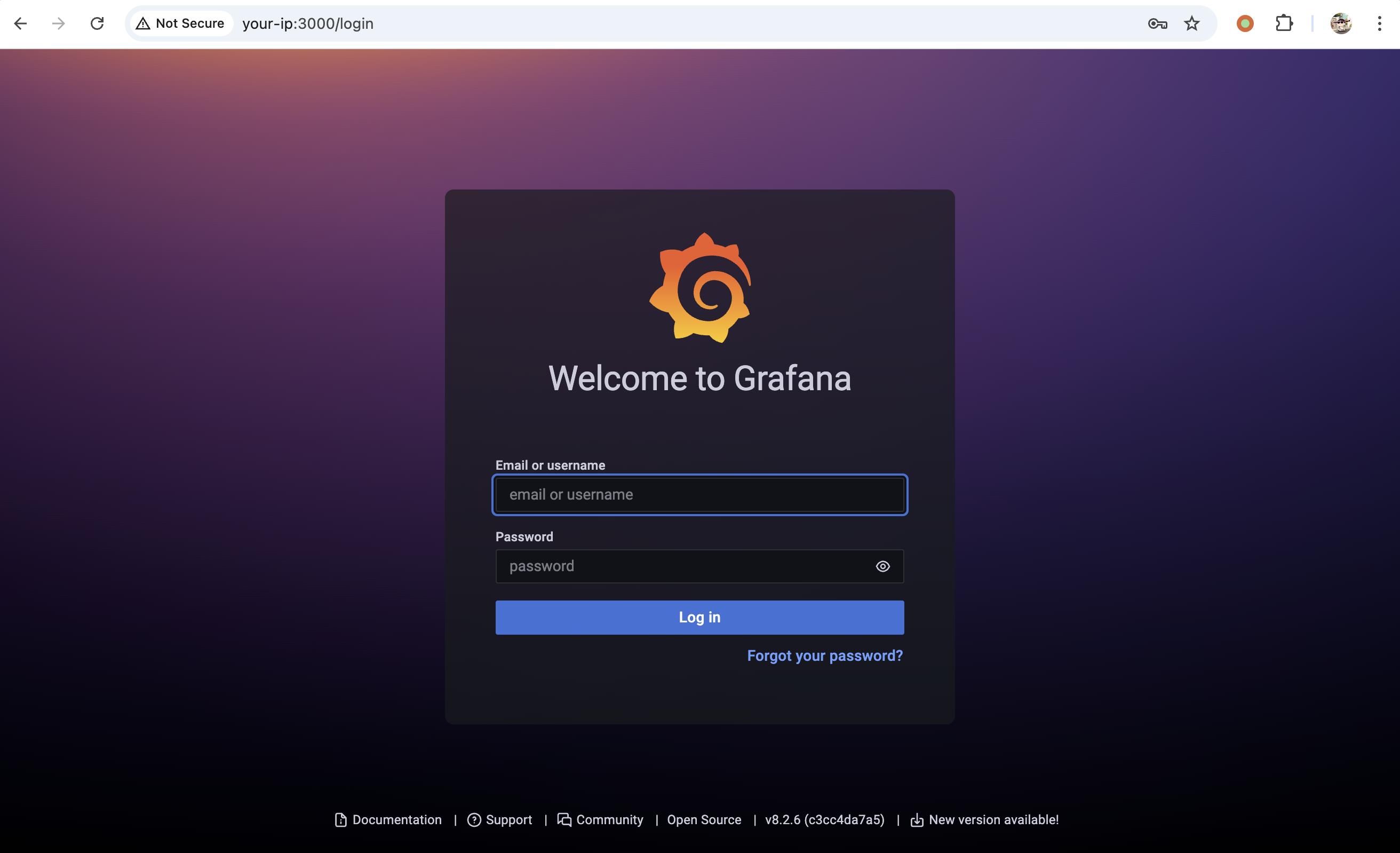The height and width of the screenshot is (853, 1400).
Task: Click the browser forward arrow
Action: [x=59, y=23]
